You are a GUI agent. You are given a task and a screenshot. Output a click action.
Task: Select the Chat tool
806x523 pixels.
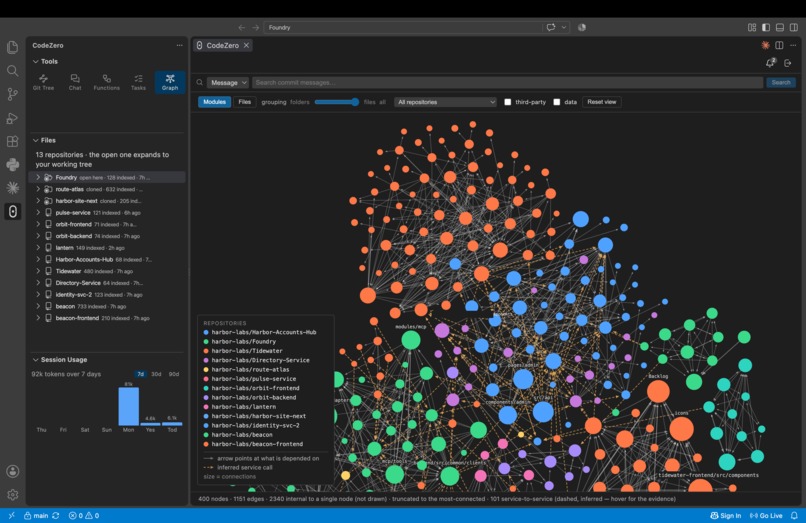click(x=75, y=82)
